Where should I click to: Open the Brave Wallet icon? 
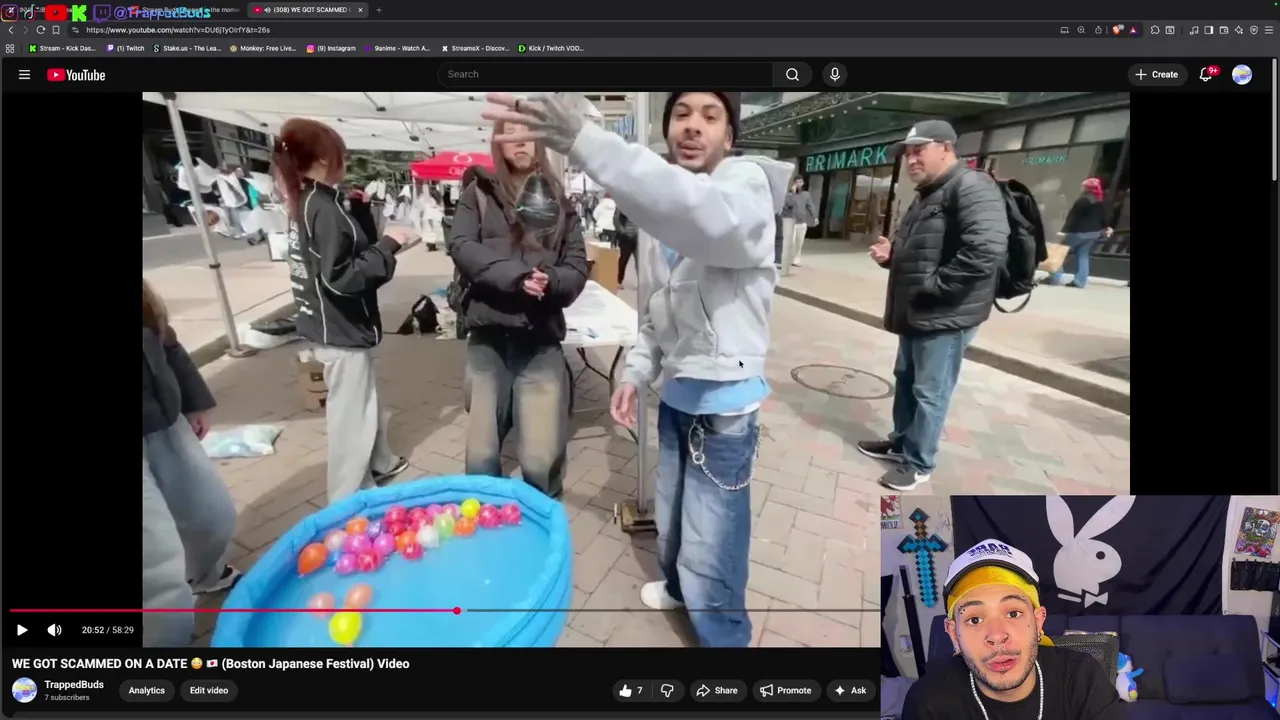pyautogui.click(x=1223, y=30)
